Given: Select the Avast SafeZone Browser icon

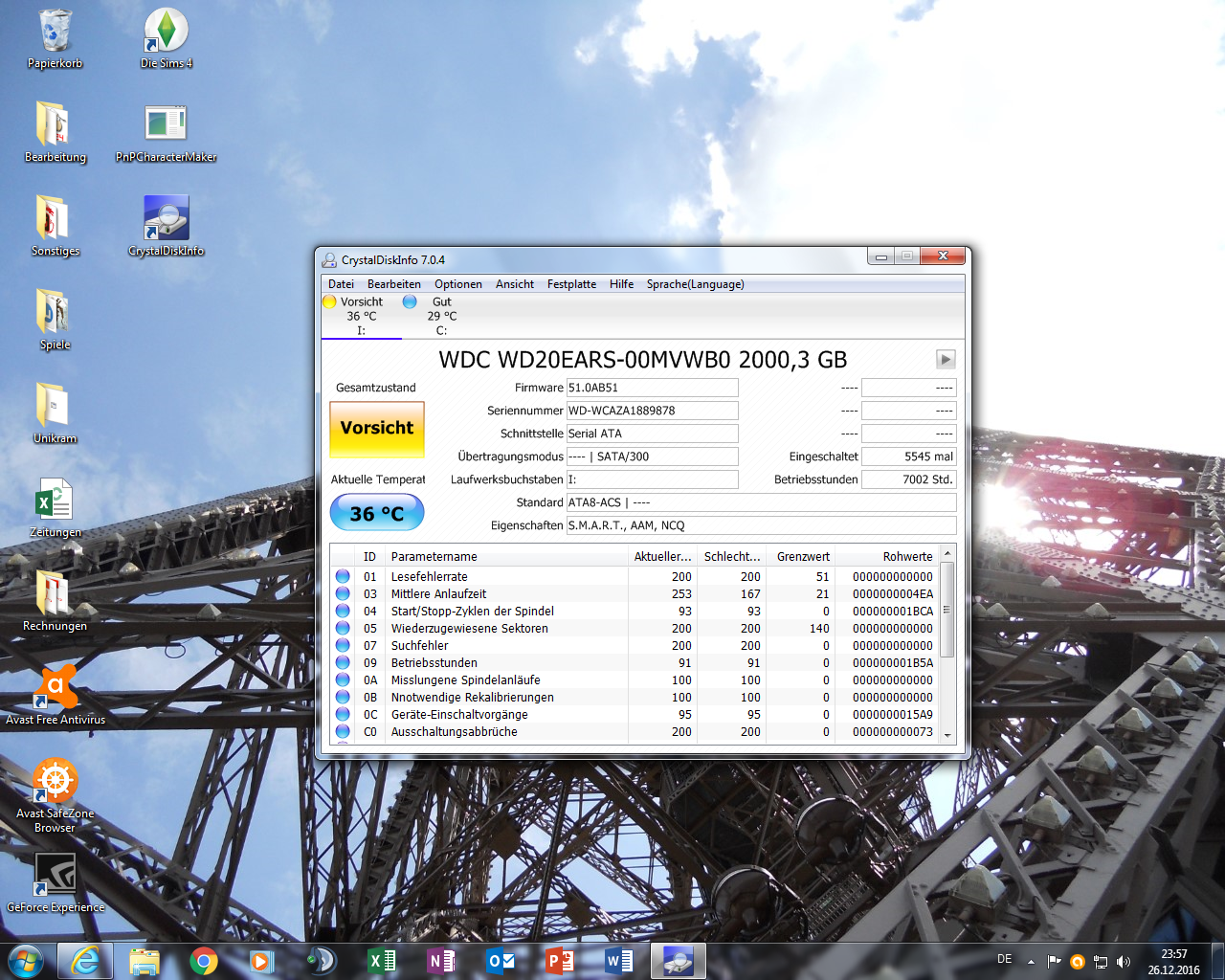Looking at the screenshot, I should coord(56,796).
